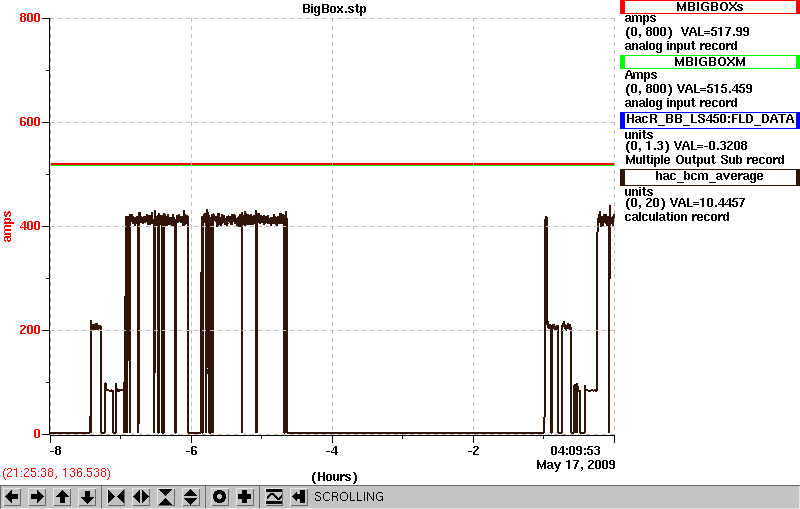This screenshot has width=800, height=509.
Task: Pan the graph right with the right arrow
Action: [37, 497]
